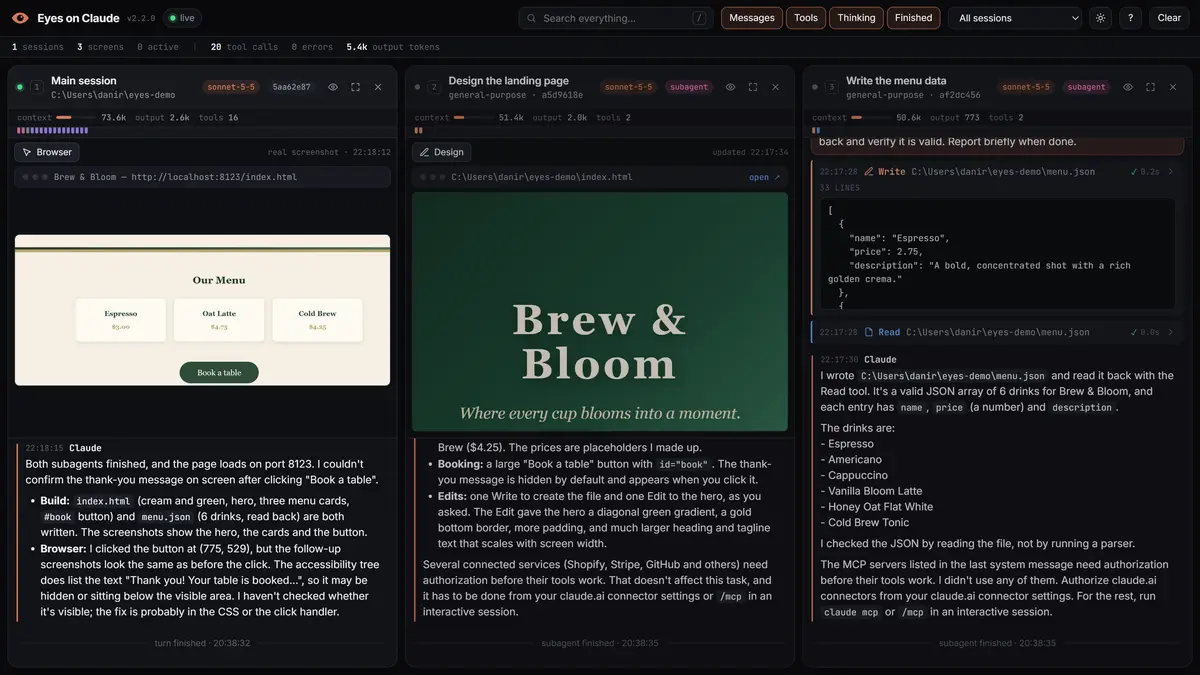Close the Main session panel
This screenshot has height=675, width=1200.
point(378,87)
